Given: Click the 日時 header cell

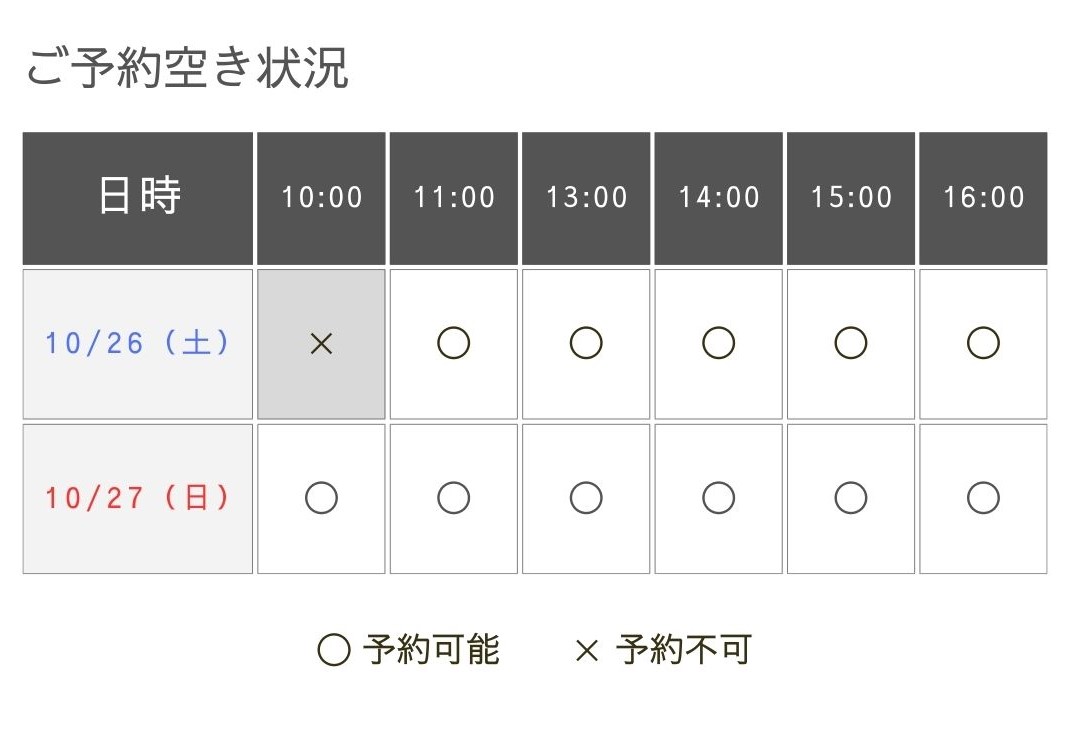Looking at the screenshot, I should (x=138, y=198).
